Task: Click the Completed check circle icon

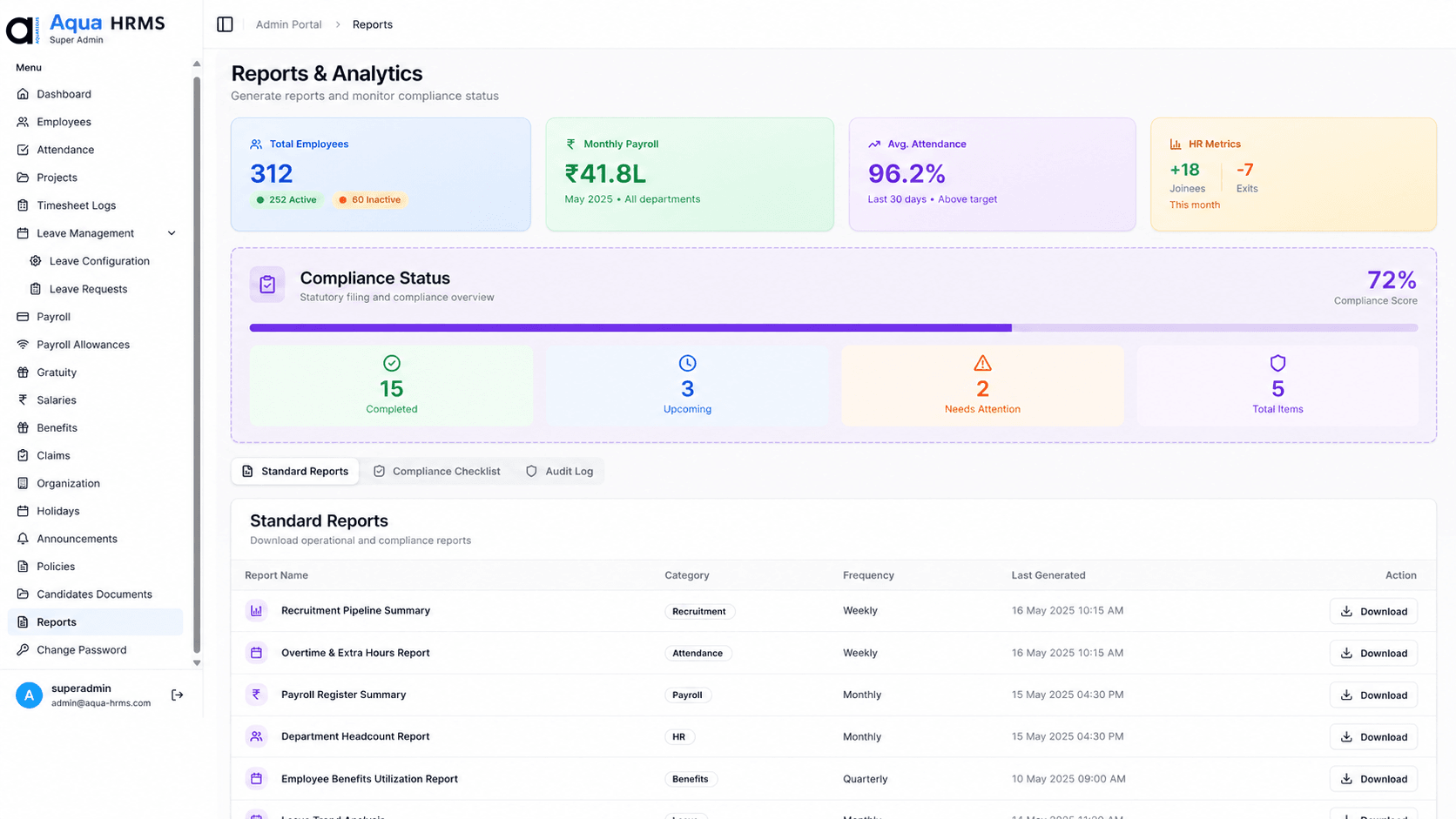Action: click(392, 363)
